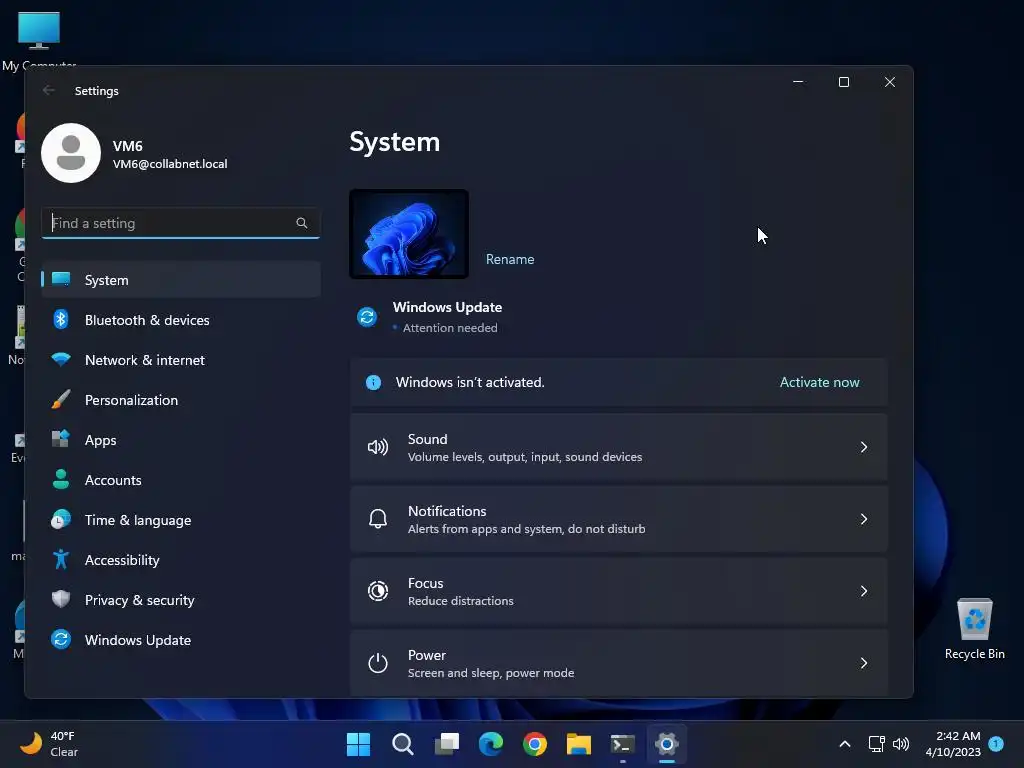Click the Bluetooth icon in sidebar
Image resolution: width=1024 pixels, height=768 pixels.
[61, 319]
